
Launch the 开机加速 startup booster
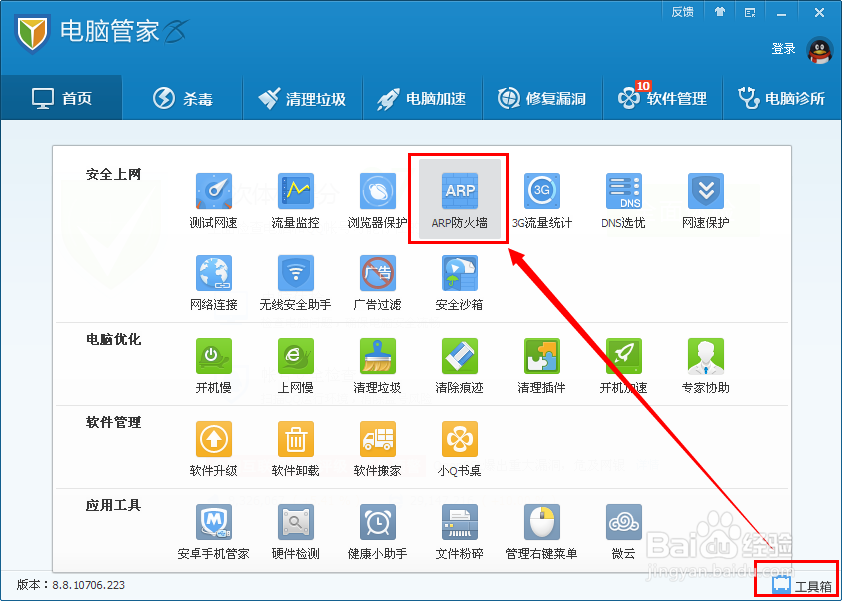click(622, 361)
